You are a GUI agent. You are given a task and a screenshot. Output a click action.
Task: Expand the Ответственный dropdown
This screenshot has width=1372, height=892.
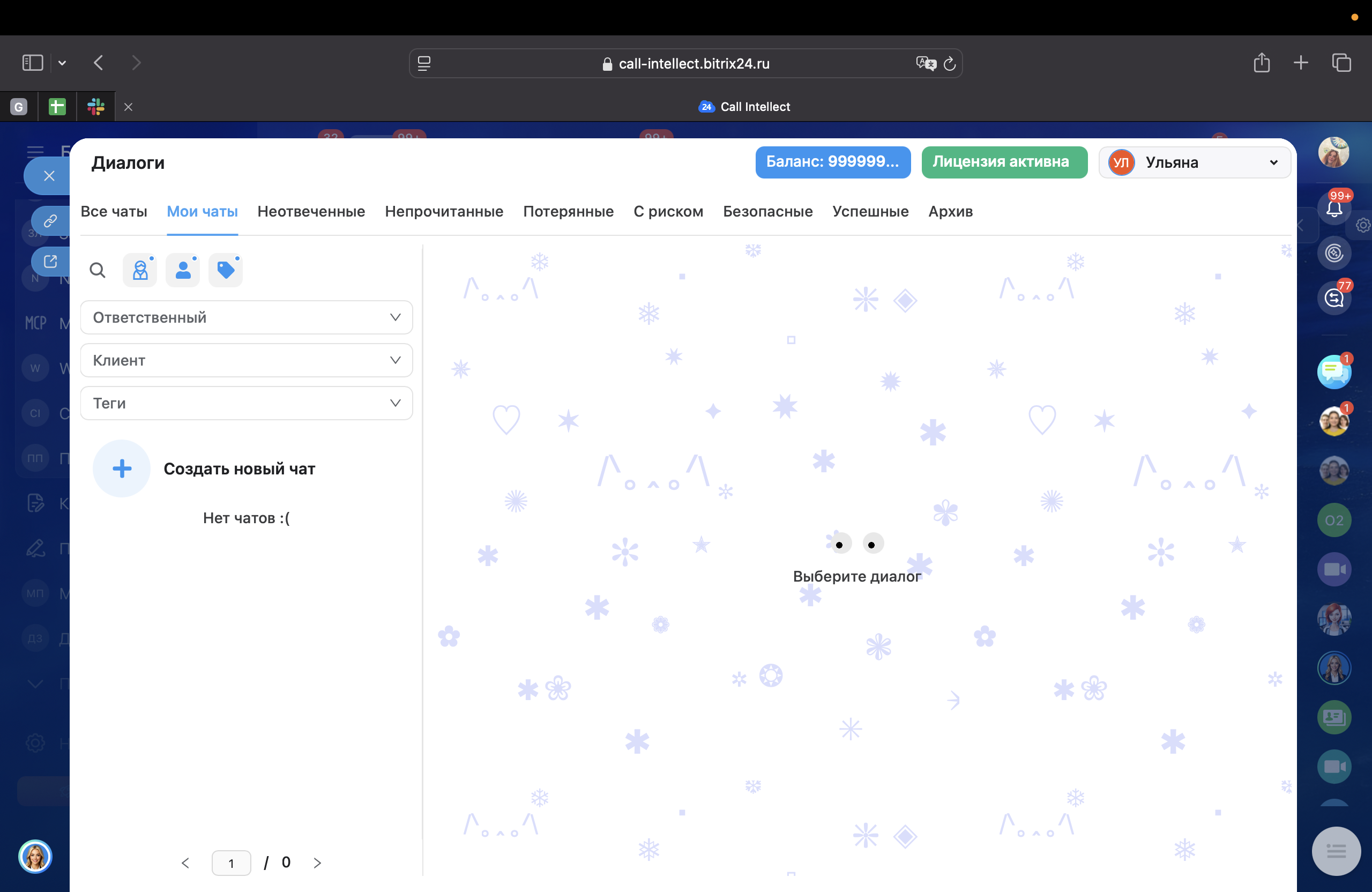[246, 317]
